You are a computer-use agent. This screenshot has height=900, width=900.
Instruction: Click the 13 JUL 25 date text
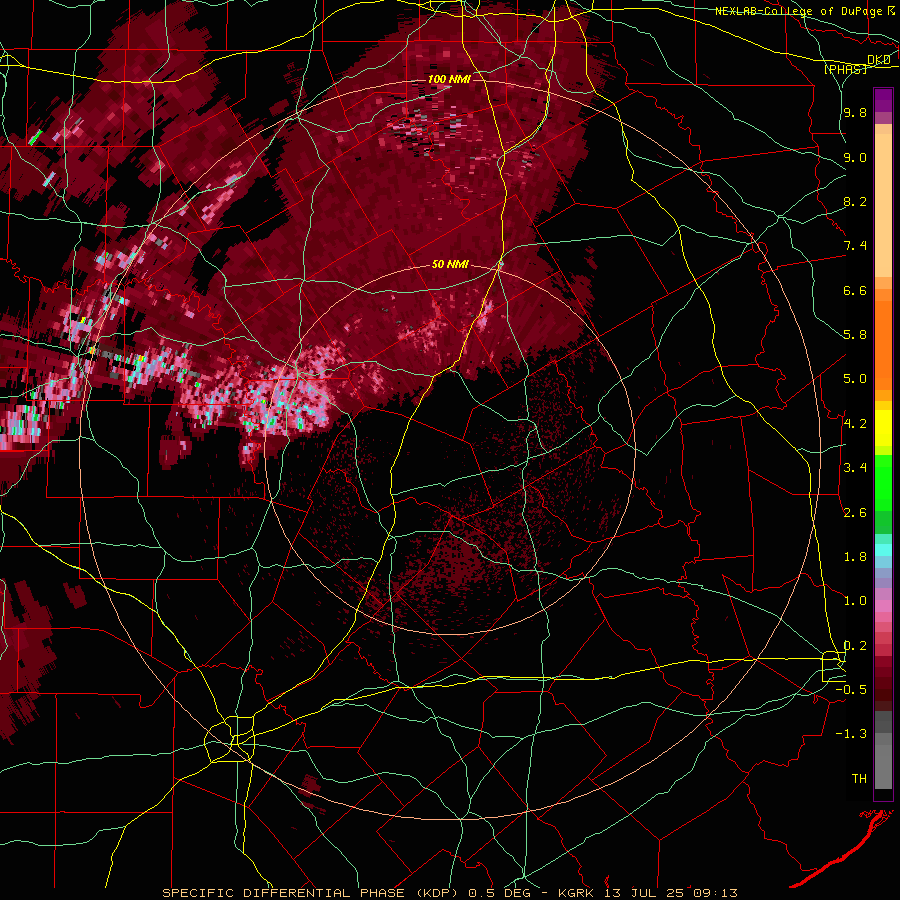(644, 893)
